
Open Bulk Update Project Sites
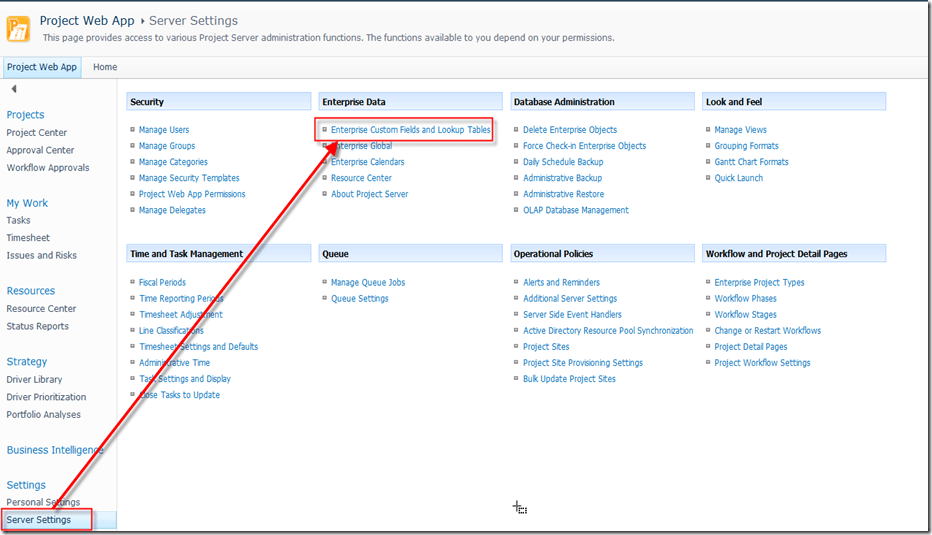click(x=569, y=379)
